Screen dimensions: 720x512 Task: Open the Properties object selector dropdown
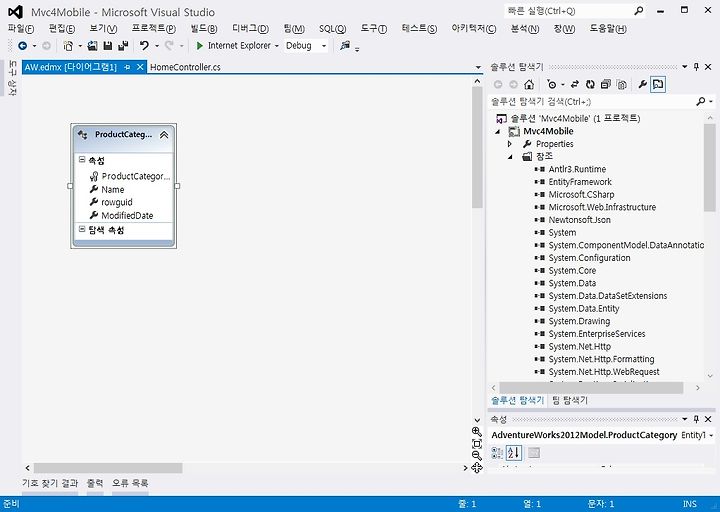(x=711, y=435)
